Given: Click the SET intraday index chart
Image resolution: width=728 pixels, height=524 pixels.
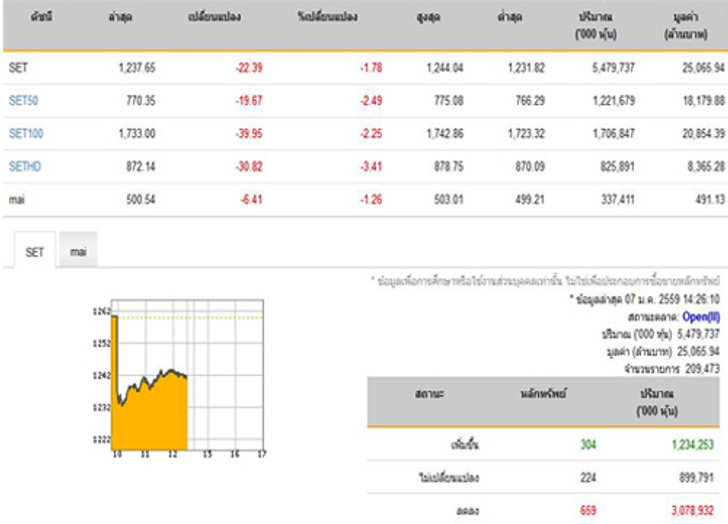Looking at the screenshot, I should [179, 378].
